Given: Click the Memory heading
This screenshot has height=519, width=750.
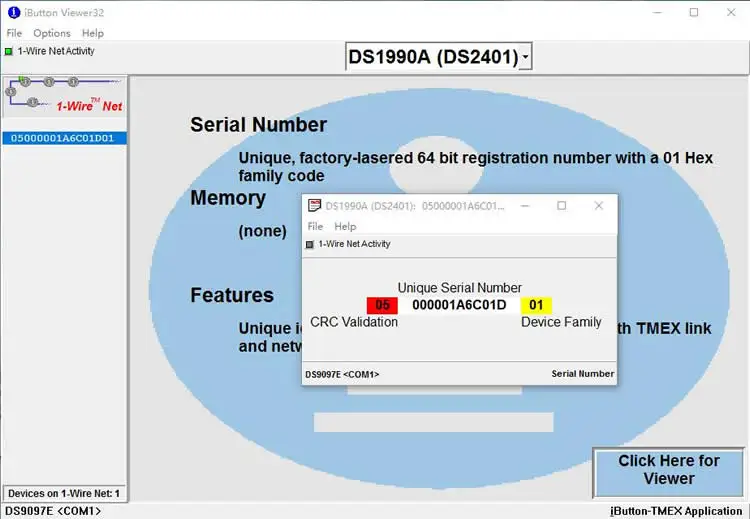Looking at the screenshot, I should coord(228,198).
